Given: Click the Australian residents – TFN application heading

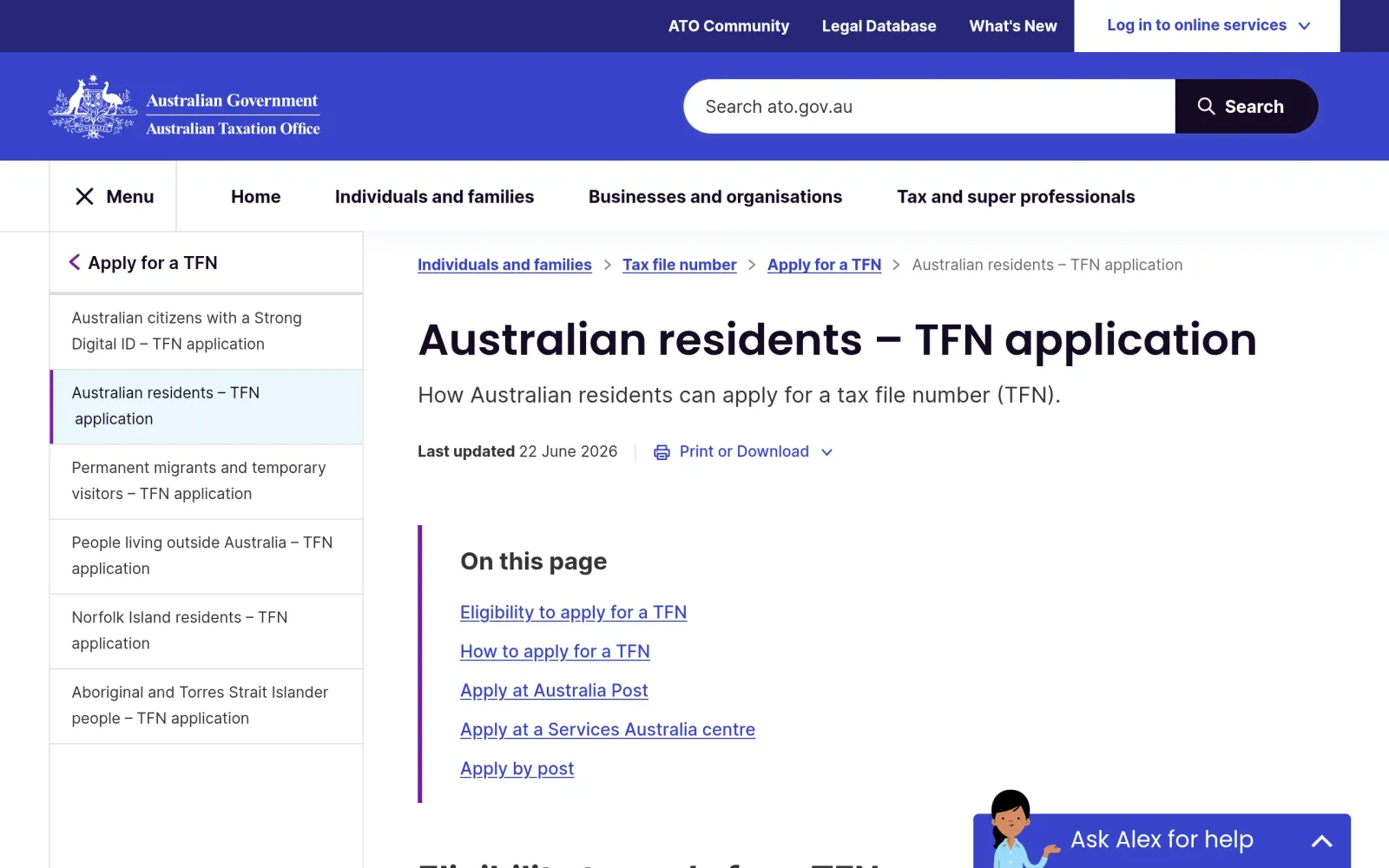Looking at the screenshot, I should pos(837,339).
